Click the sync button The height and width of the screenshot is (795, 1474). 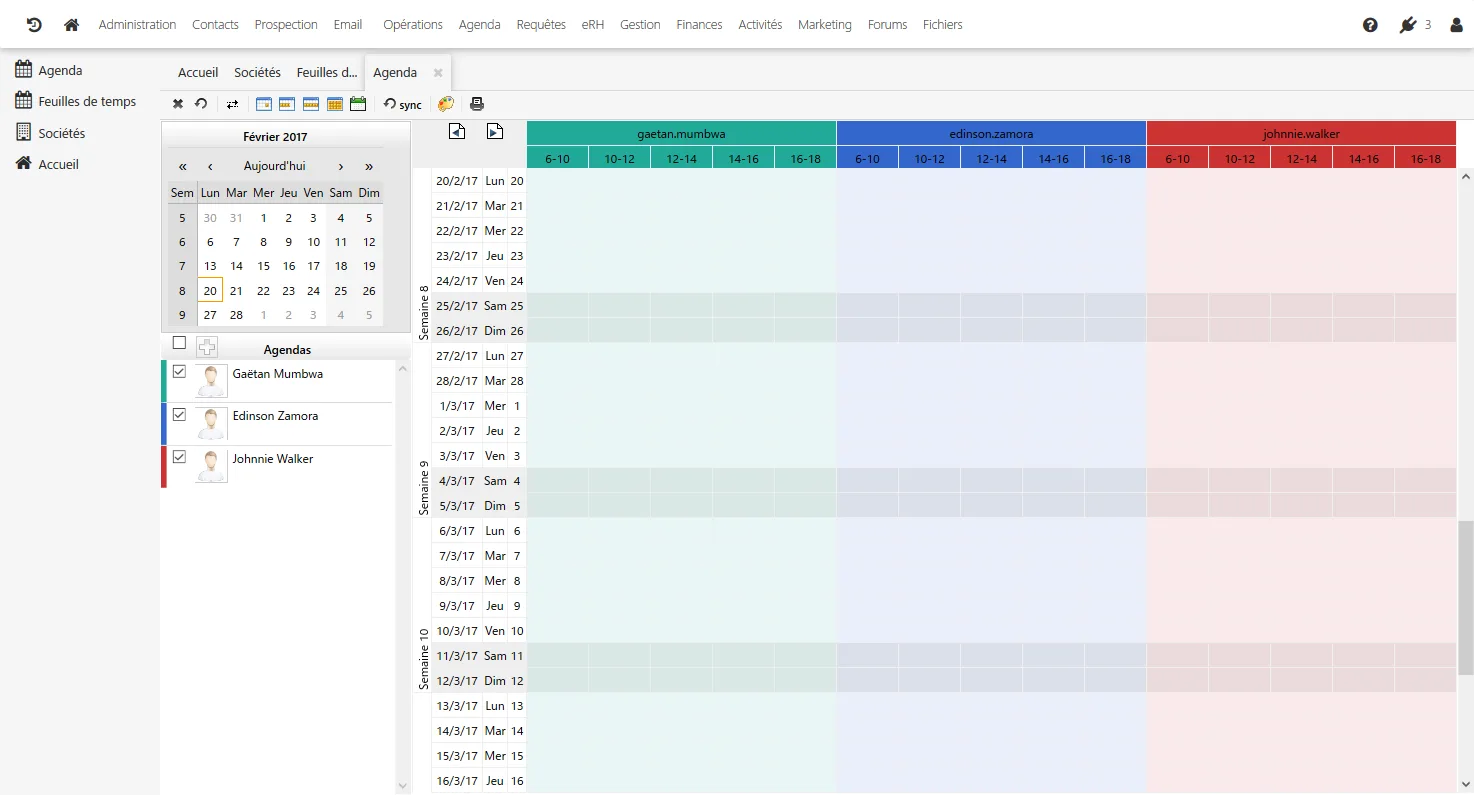(403, 104)
